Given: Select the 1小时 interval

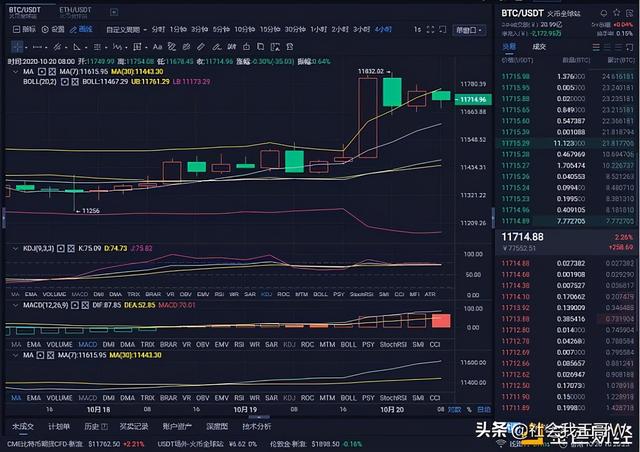Looking at the screenshot, I should click(318, 29).
